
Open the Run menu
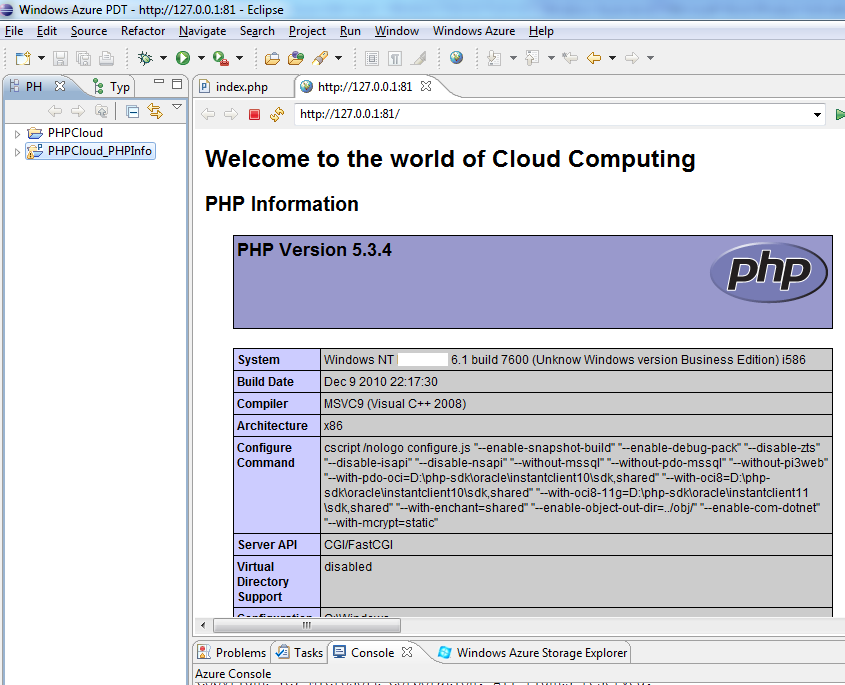pos(350,31)
